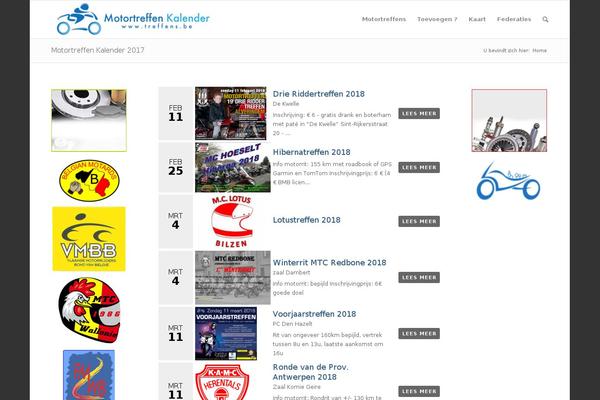Follow the Home breadcrumb link

pos(540,51)
